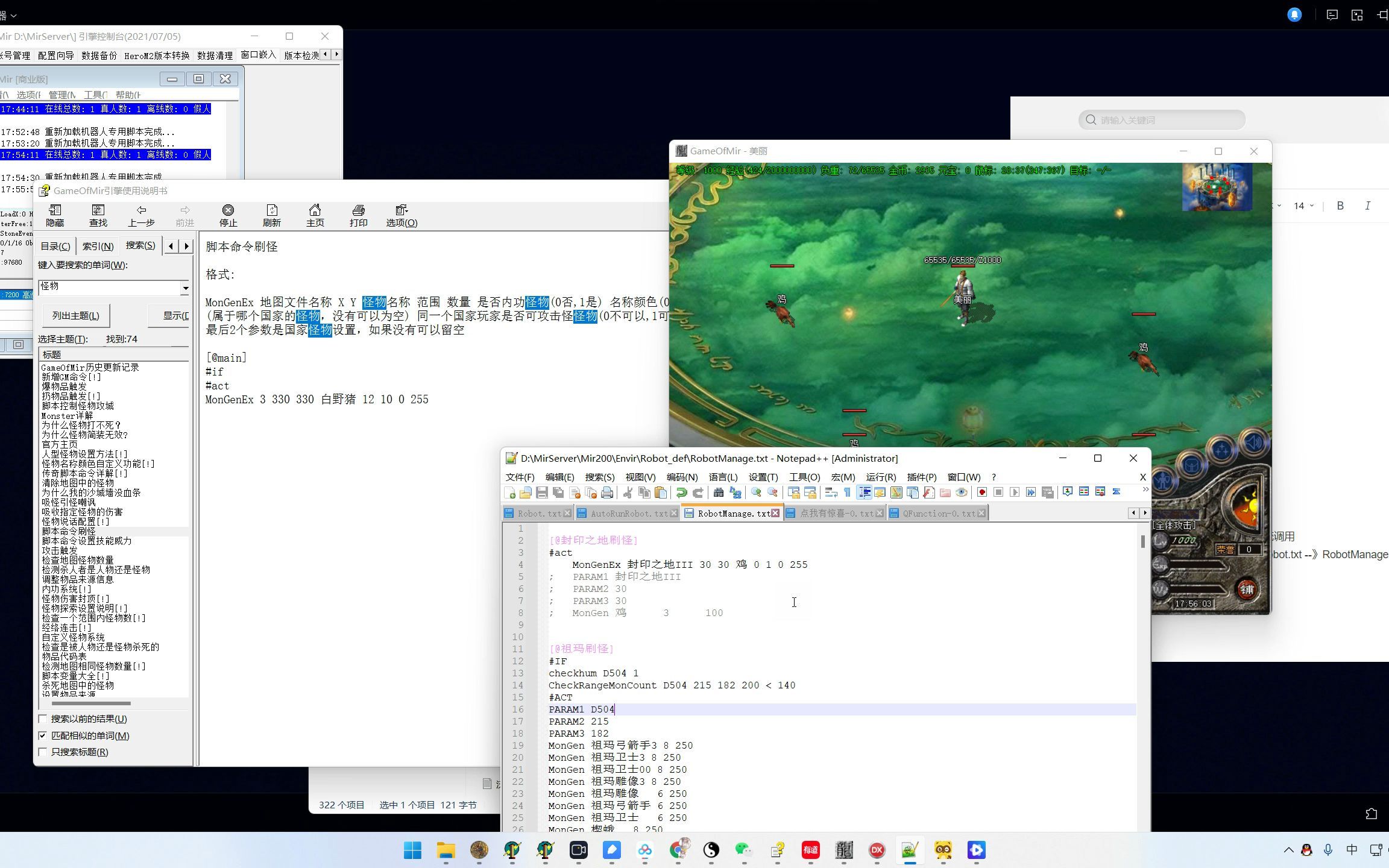The image size is (1389, 868).
Task: Switch to AutoRunRobot.txt tab
Action: click(628, 514)
